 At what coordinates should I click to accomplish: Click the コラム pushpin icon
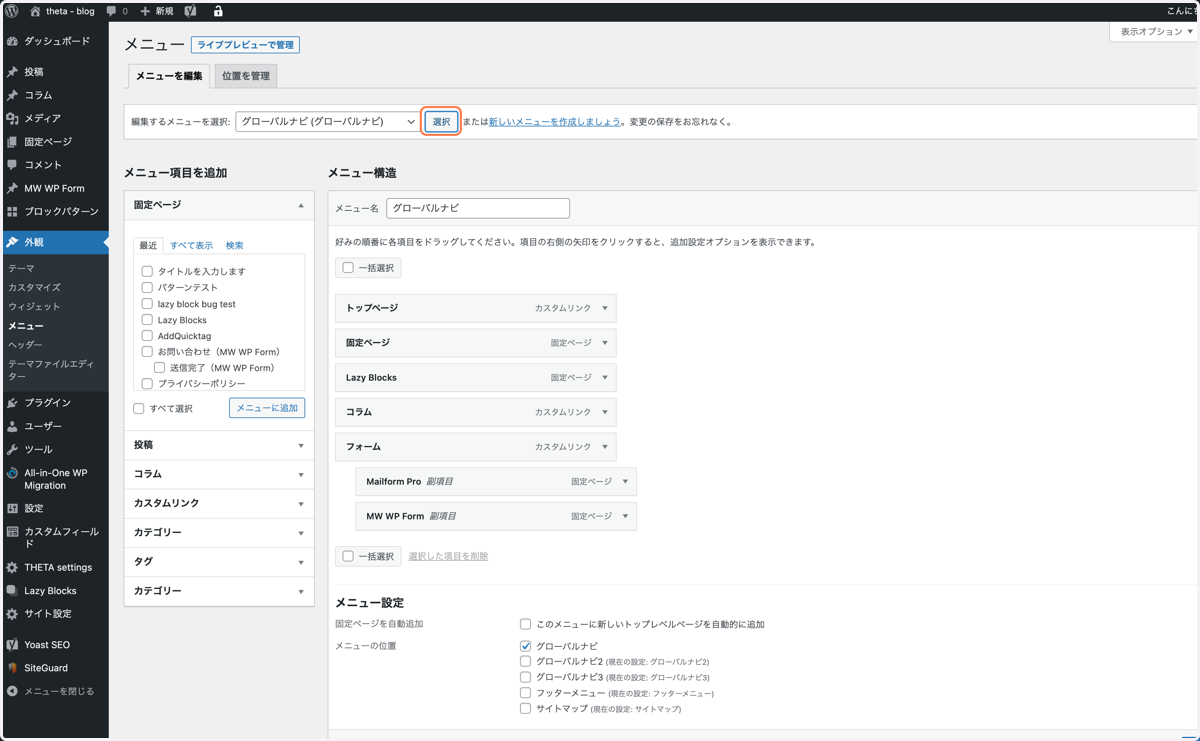pyautogui.click(x=12, y=95)
